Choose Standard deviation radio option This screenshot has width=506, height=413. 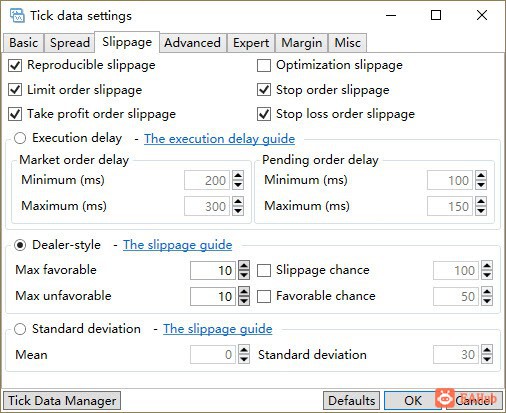20,329
